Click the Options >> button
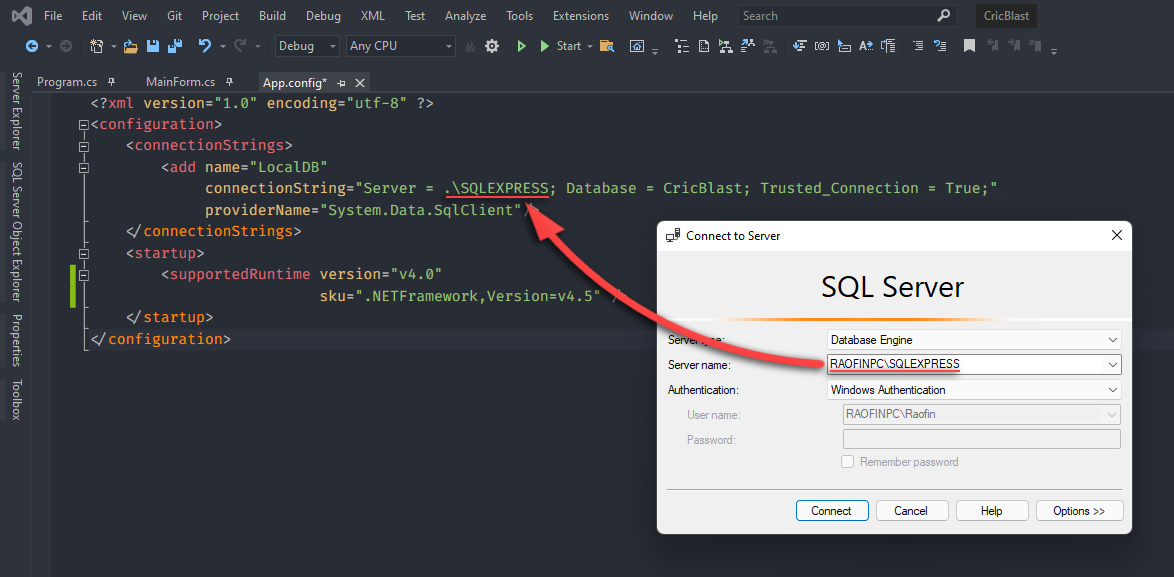This screenshot has width=1174, height=577. coord(1079,510)
